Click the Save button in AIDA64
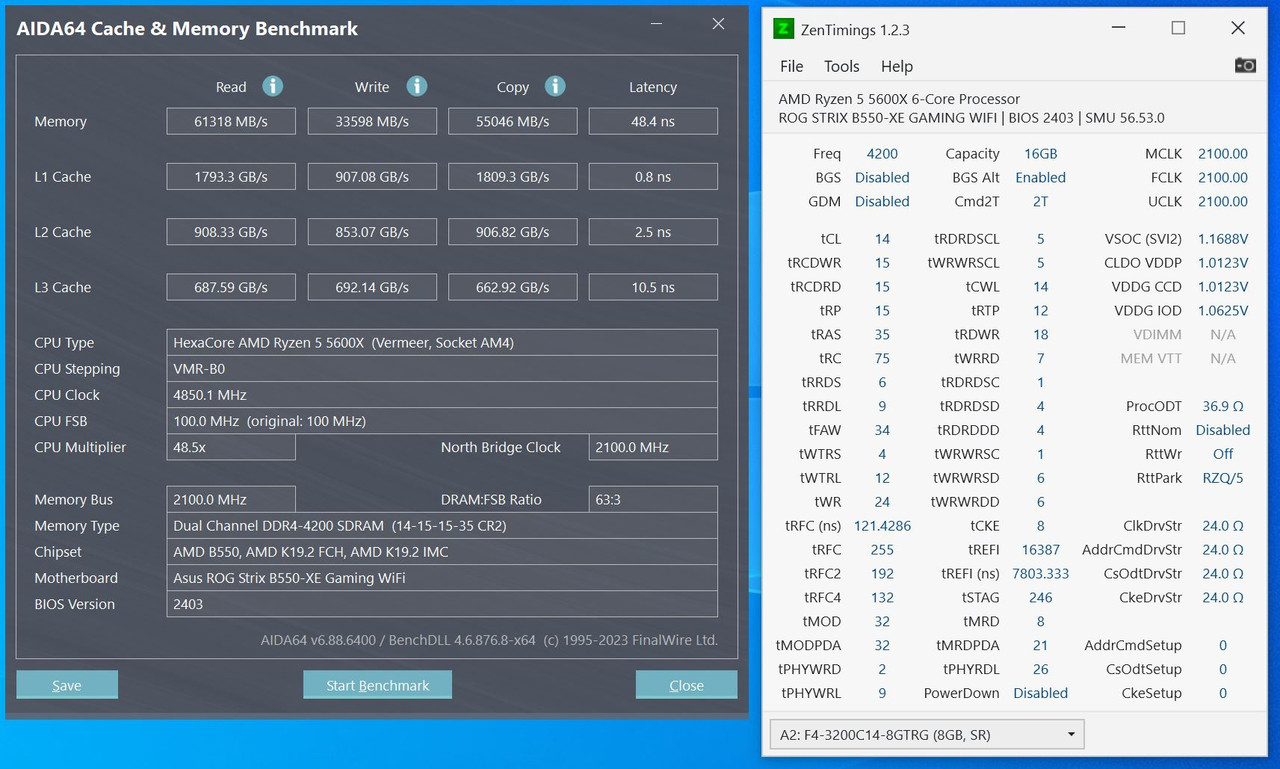 [67, 685]
